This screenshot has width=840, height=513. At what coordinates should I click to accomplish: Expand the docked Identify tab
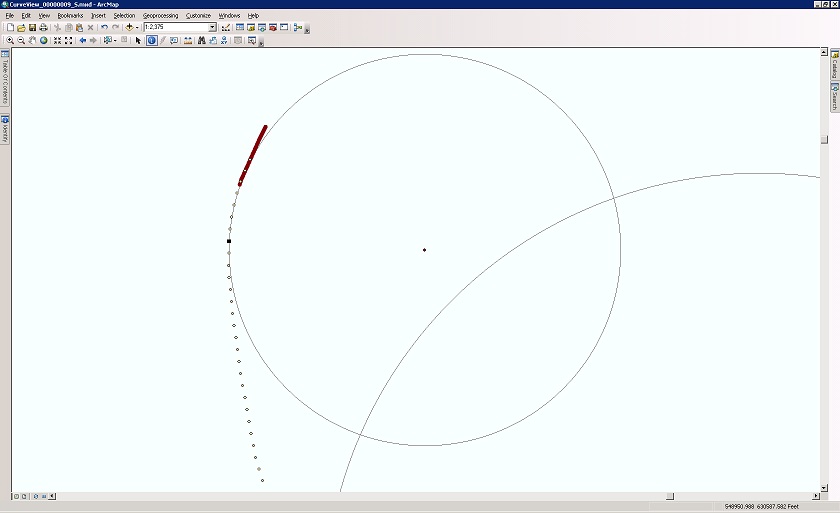pos(5,130)
